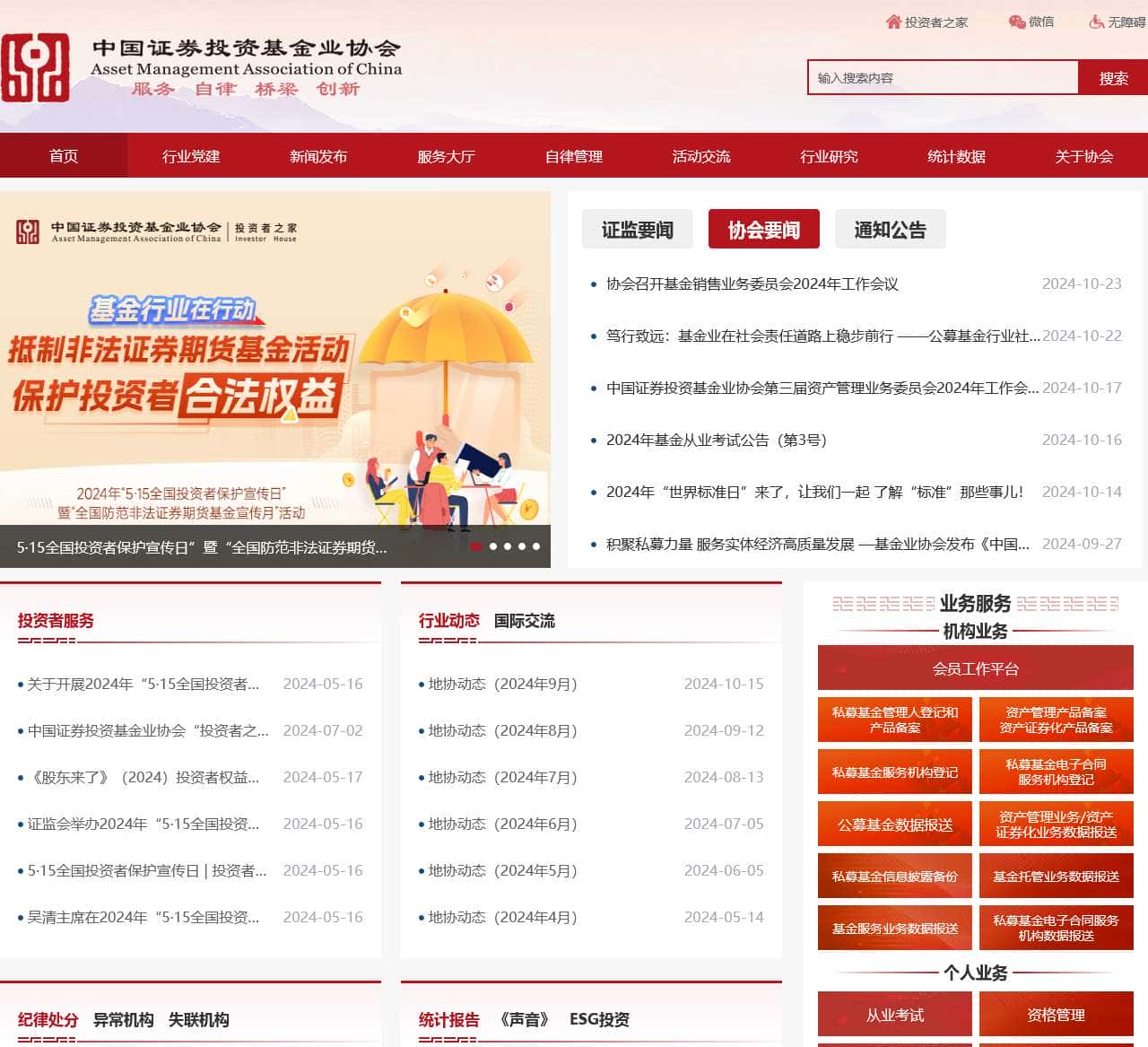Open the 积聚私募力量 news link
This screenshot has width=1148, height=1047.
point(818,544)
